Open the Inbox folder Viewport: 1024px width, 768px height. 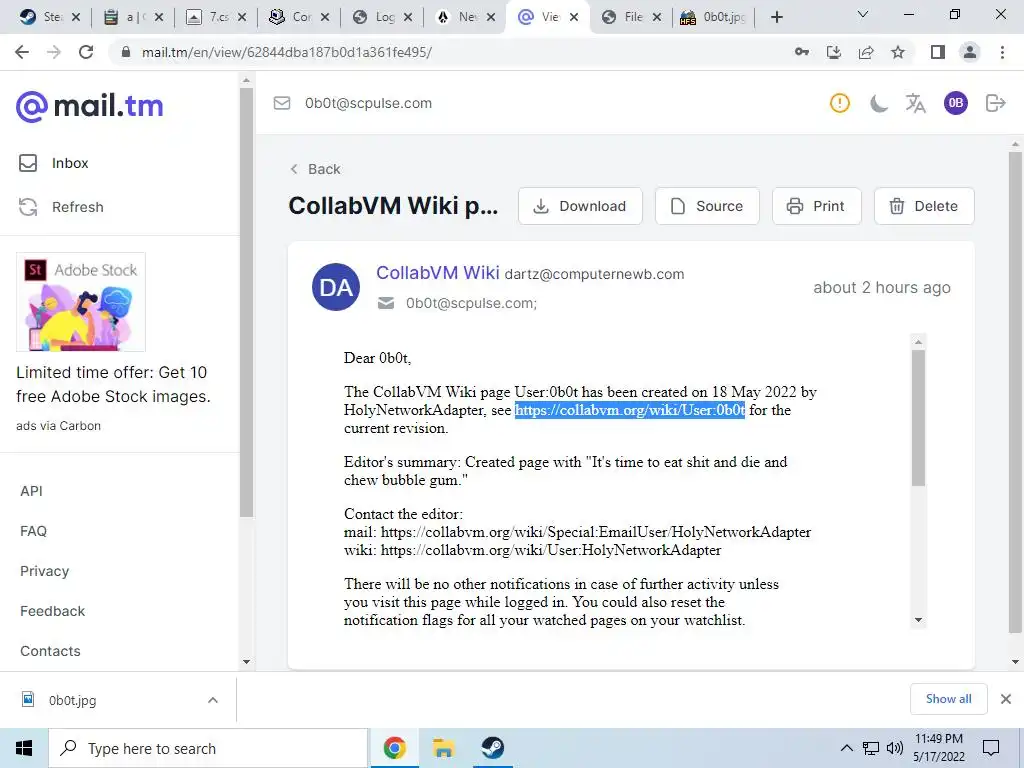coord(54,163)
